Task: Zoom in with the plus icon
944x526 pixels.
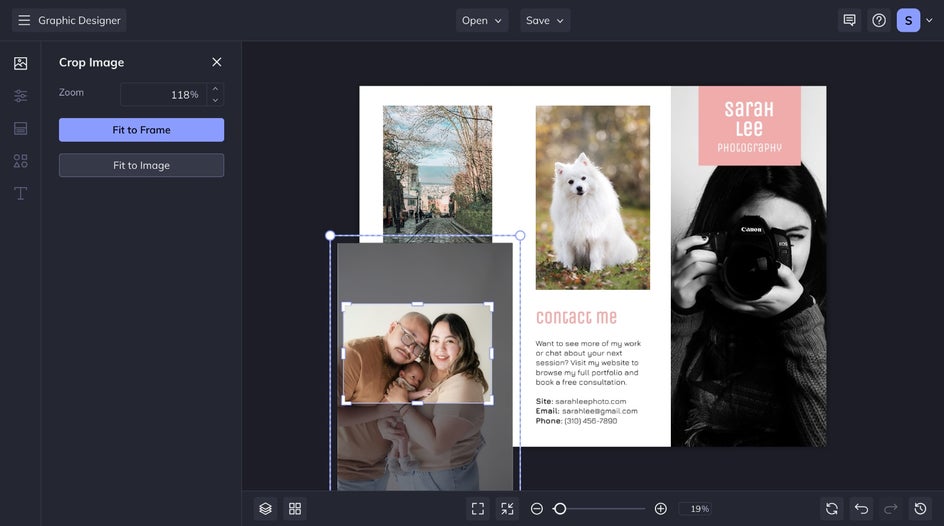Action: click(x=660, y=509)
